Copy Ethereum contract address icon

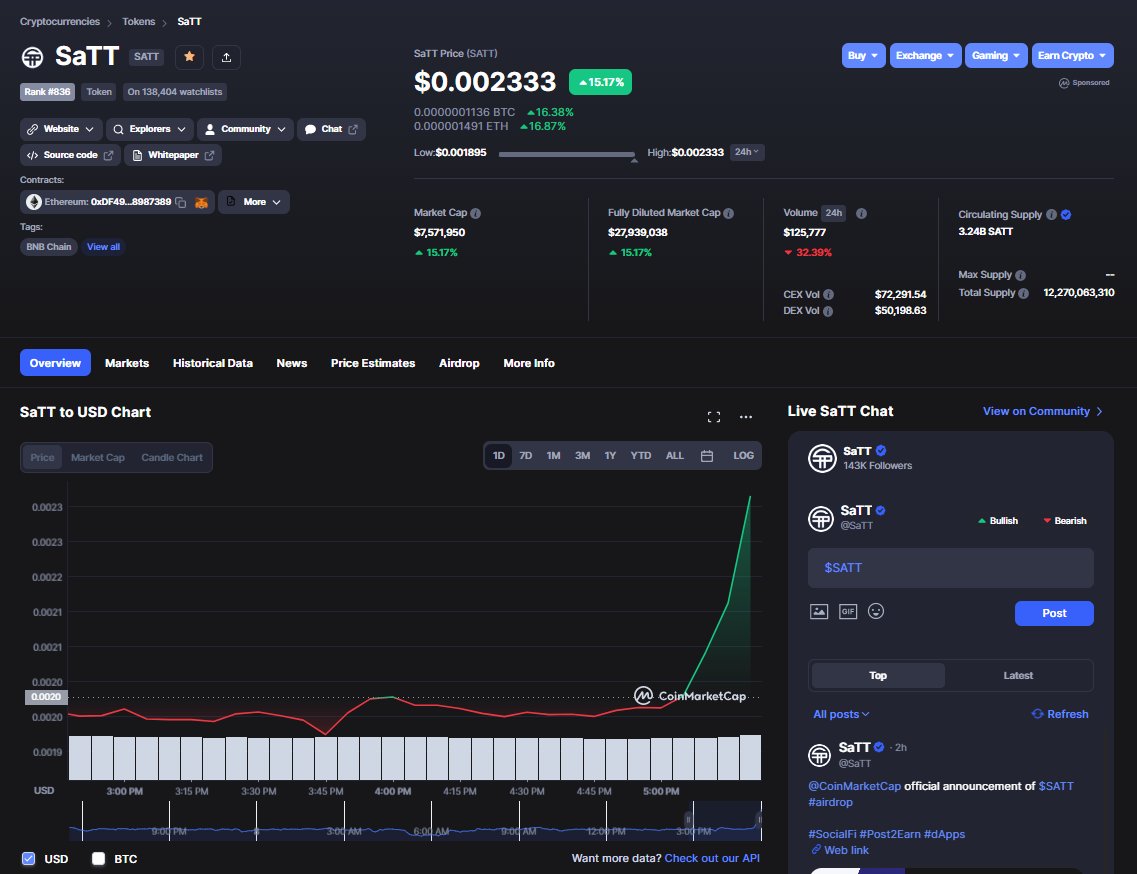coord(181,202)
